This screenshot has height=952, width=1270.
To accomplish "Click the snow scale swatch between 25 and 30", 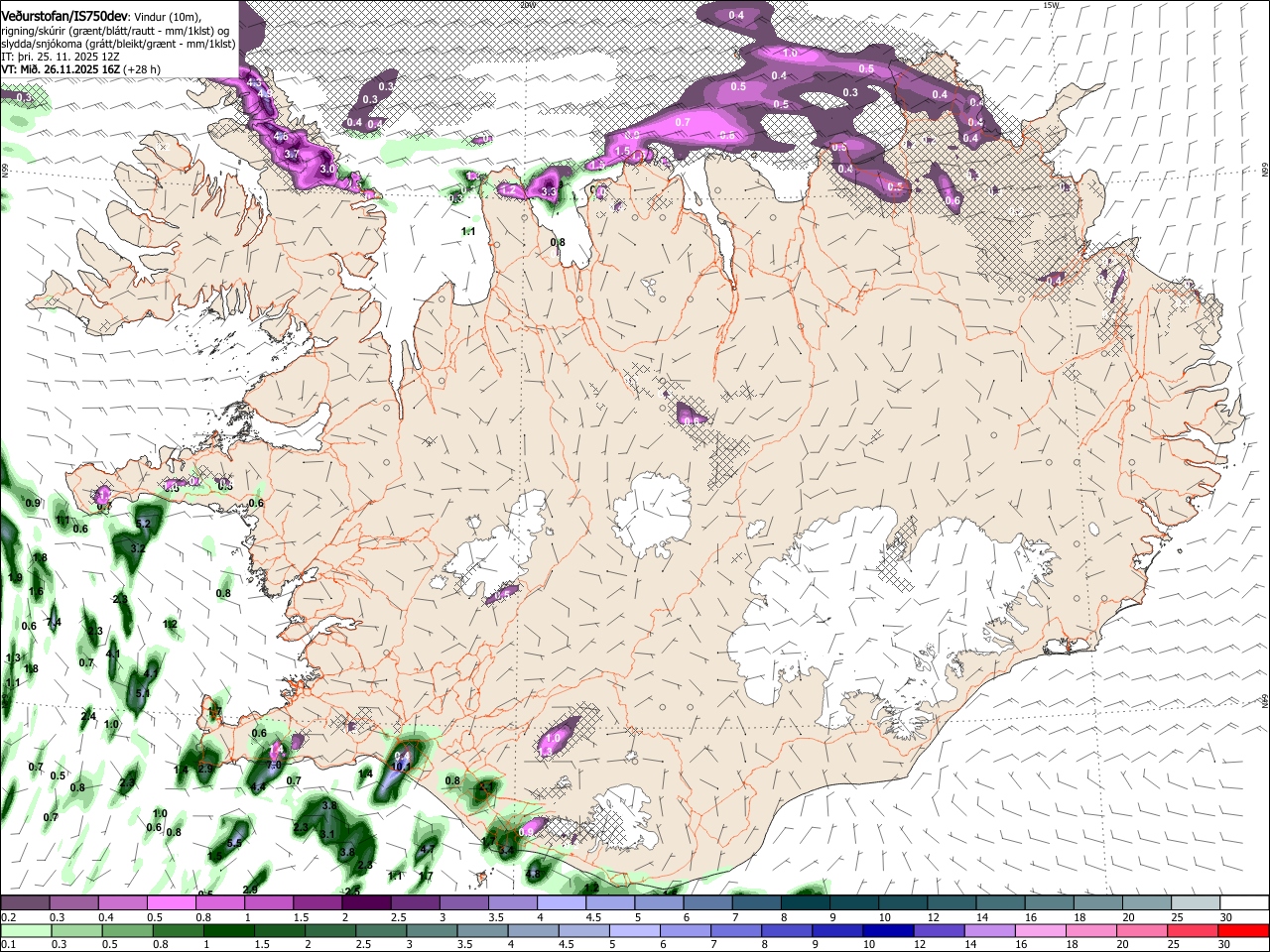I will [1197, 903].
